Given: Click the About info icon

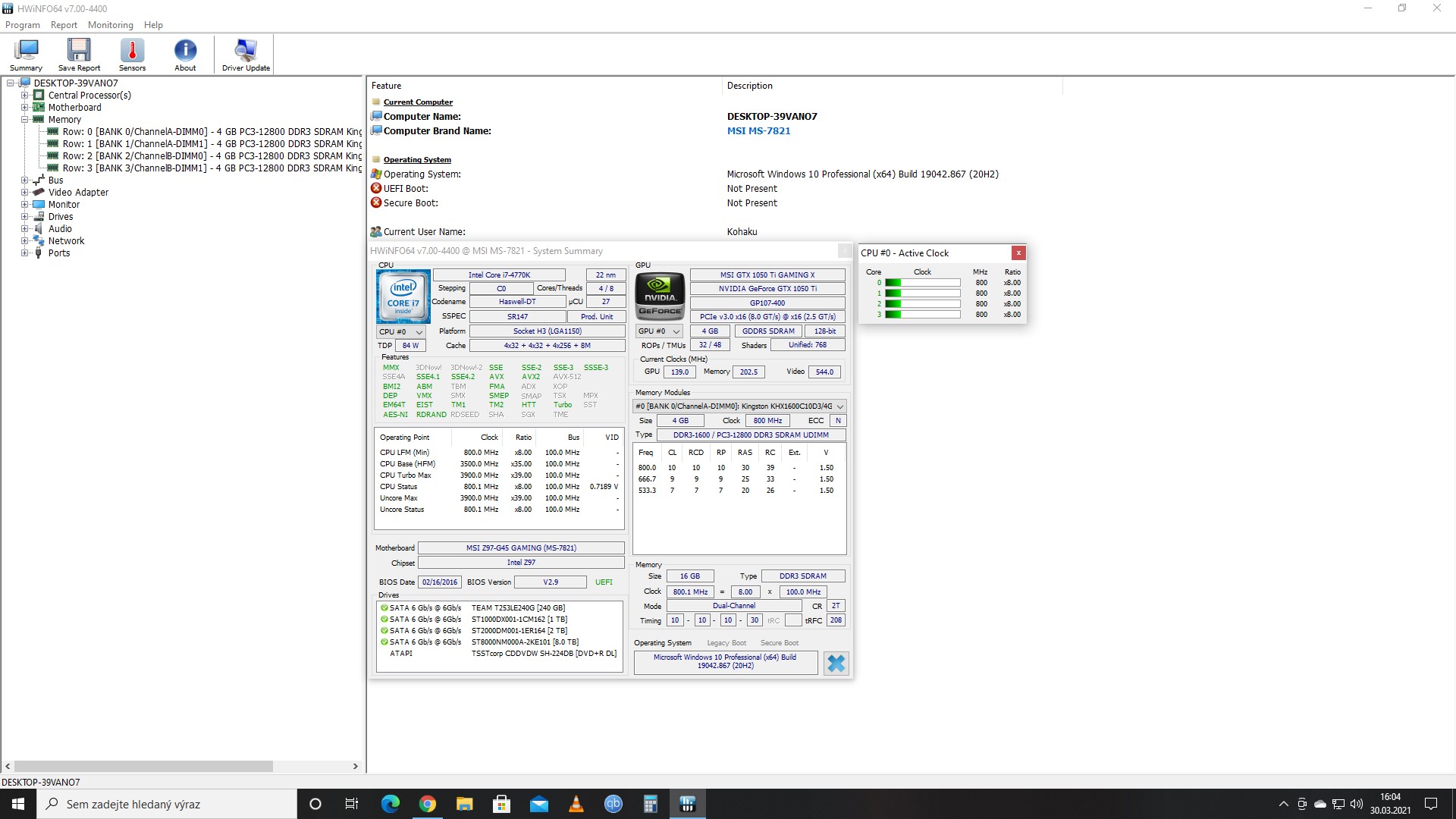Looking at the screenshot, I should (185, 54).
